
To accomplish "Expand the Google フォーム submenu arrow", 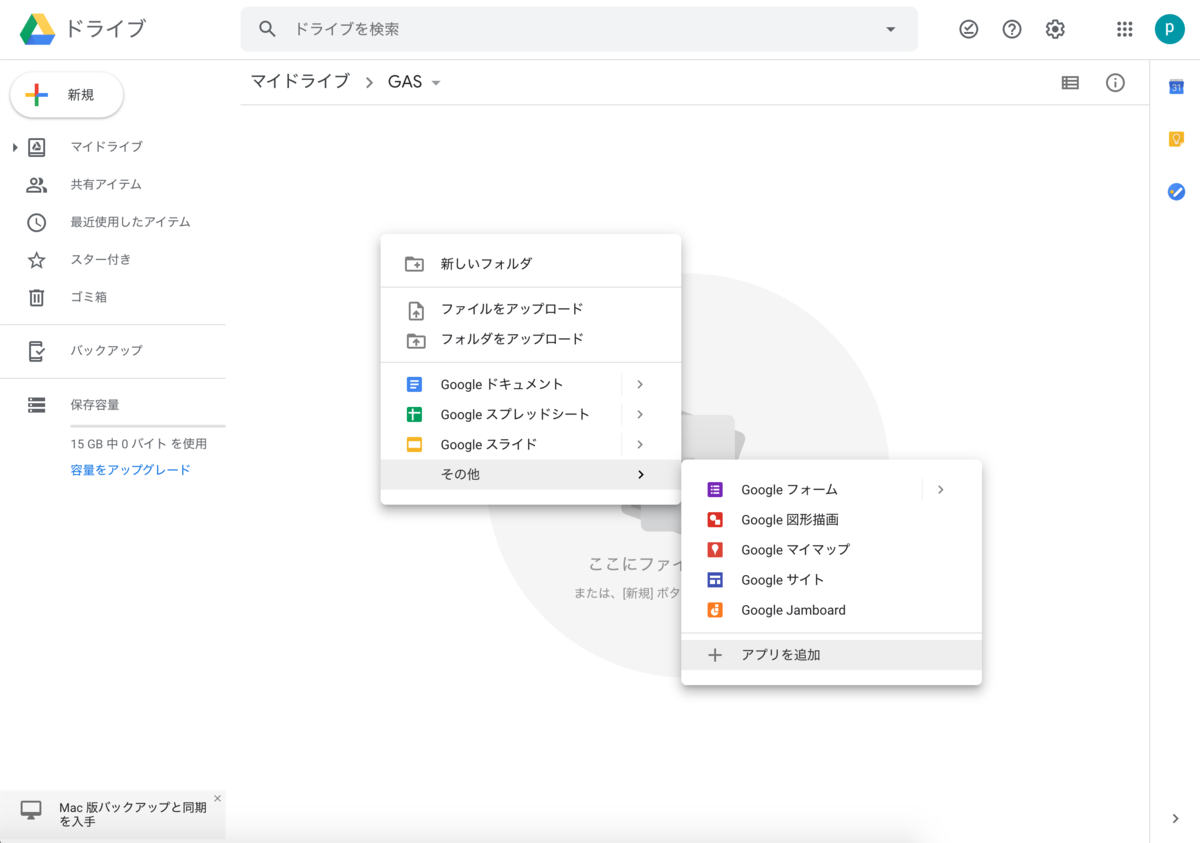I will point(939,489).
